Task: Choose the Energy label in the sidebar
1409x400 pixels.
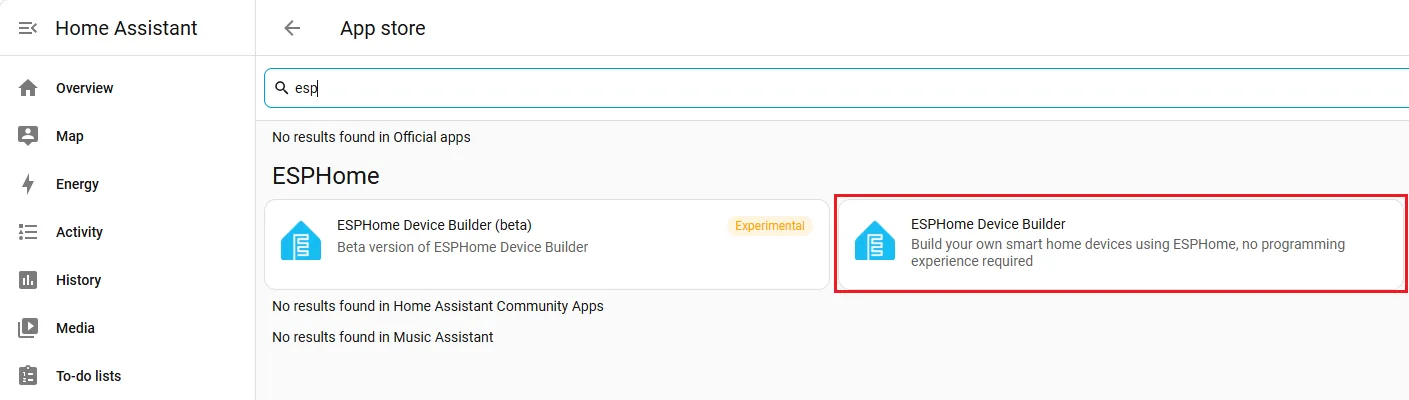Action: click(x=78, y=184)
